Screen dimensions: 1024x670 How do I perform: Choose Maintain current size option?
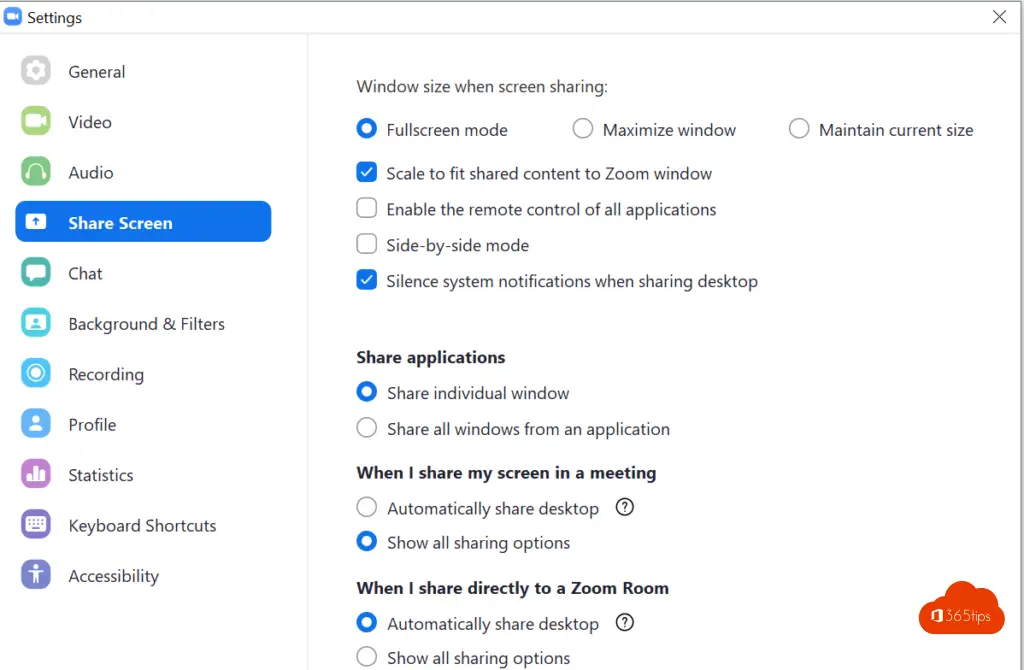pyautogui.click(x=798, y=130)
